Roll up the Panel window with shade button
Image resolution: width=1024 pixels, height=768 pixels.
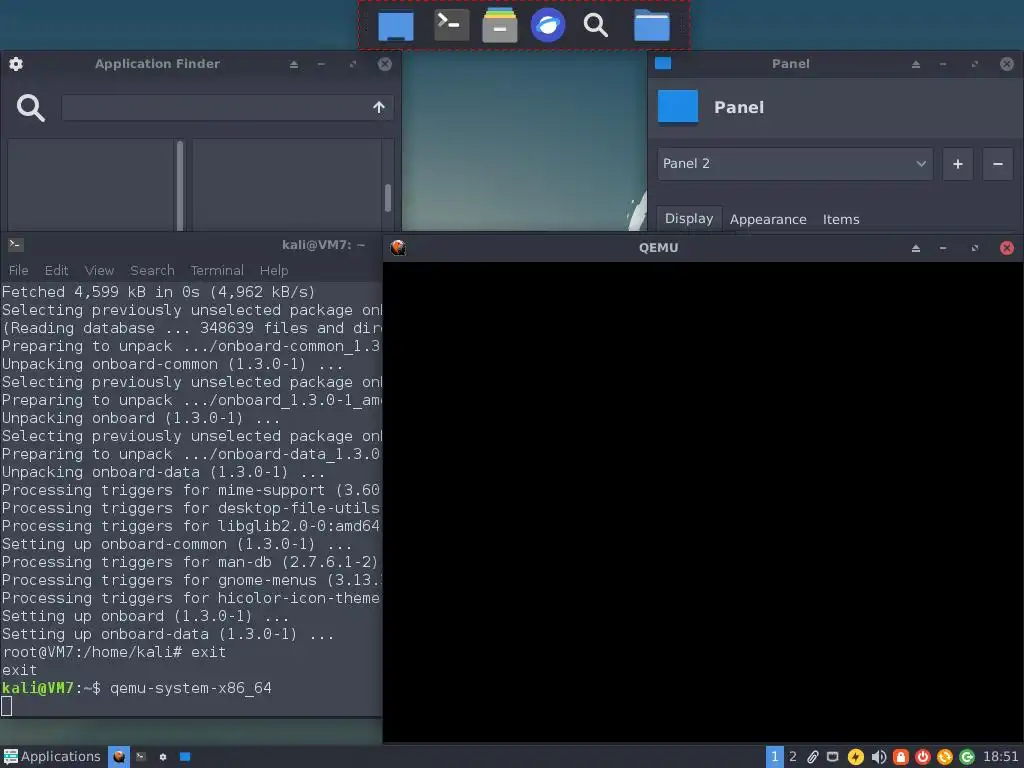pos(916,64)
